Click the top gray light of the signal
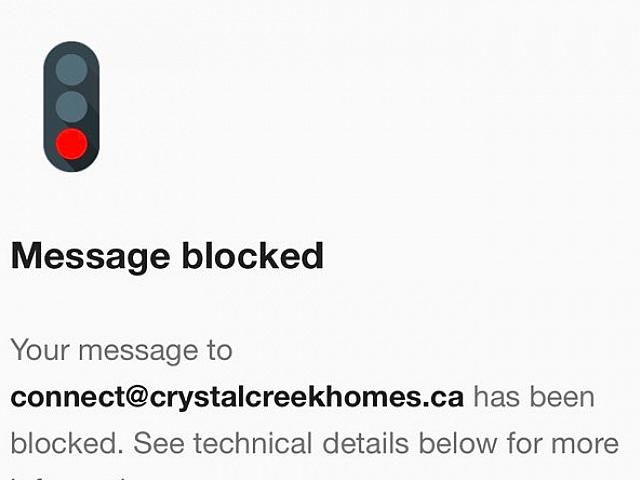 point(71,69)
